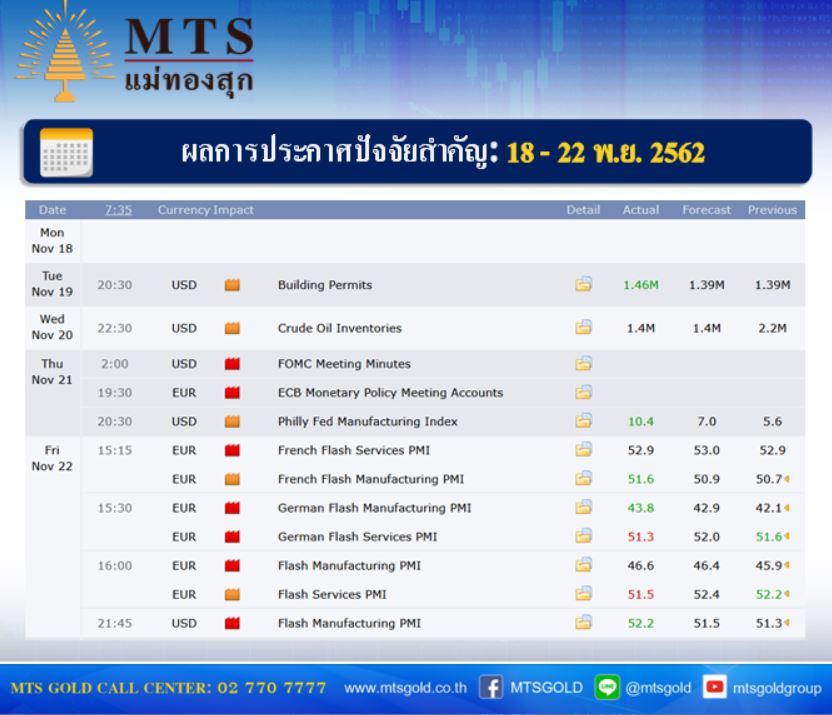The image size is (832, 715).
Task: Open detail folder for French Flash Services PMI
Action: (583, 450)
